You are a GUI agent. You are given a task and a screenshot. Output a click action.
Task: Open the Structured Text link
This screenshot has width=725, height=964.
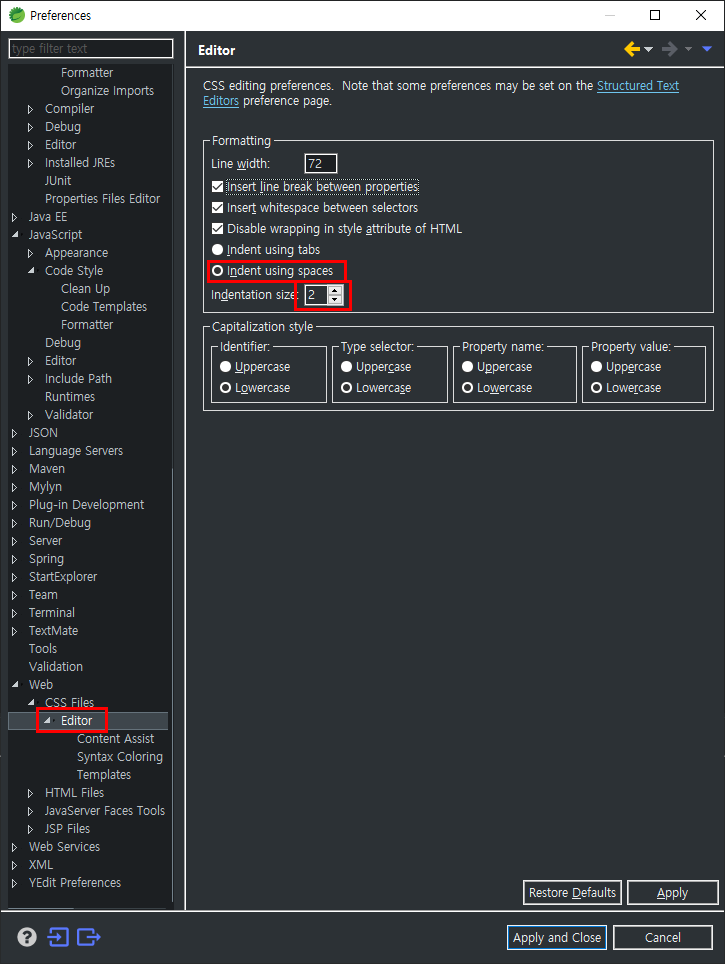coord(638,85)
